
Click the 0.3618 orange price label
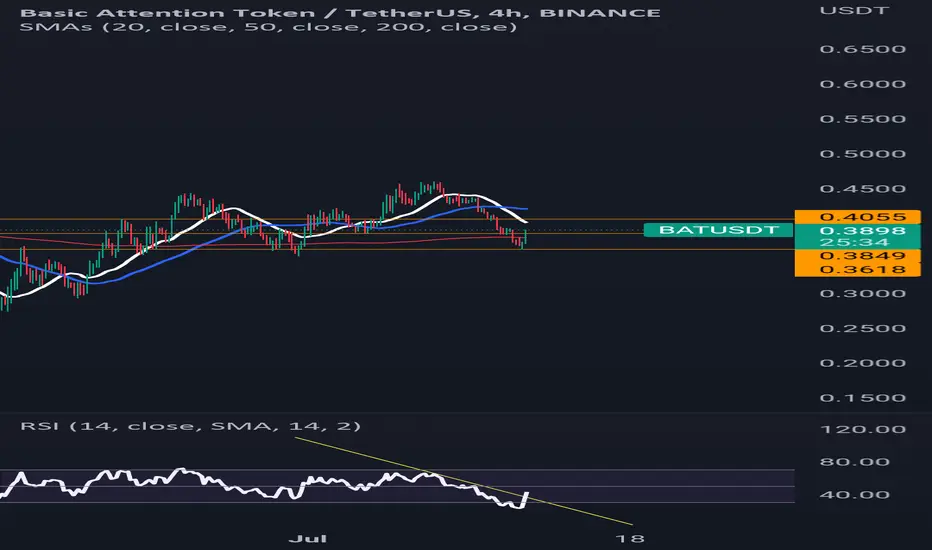[x=858, y=269]
